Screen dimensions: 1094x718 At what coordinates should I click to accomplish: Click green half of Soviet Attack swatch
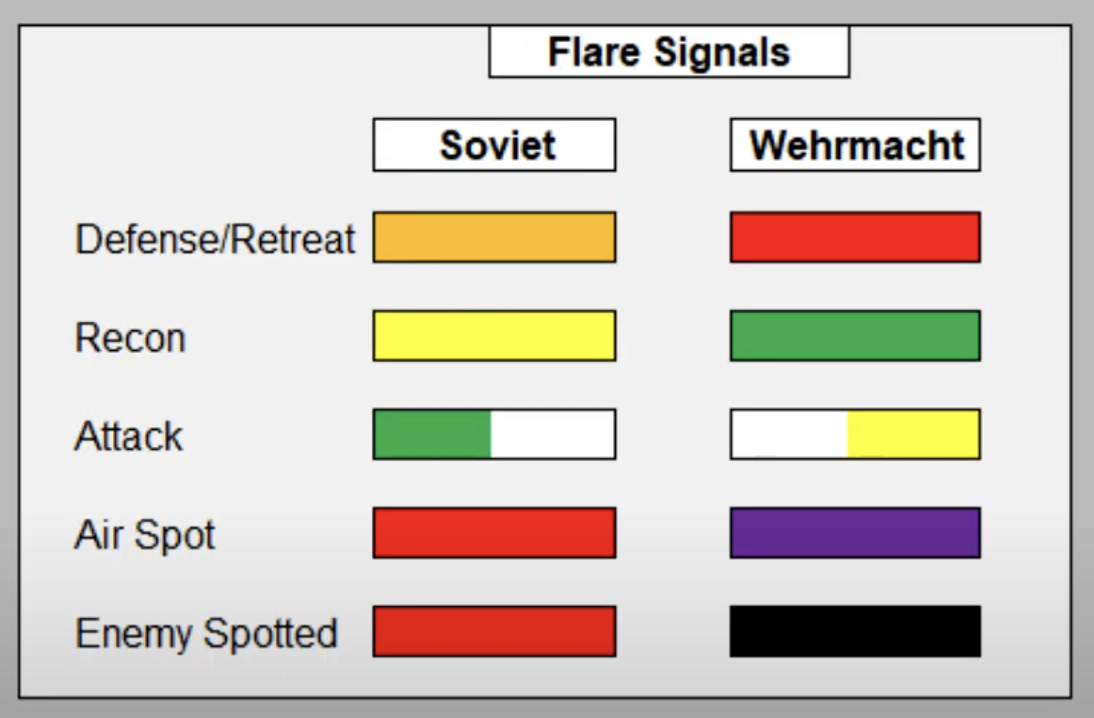(432, 434)
